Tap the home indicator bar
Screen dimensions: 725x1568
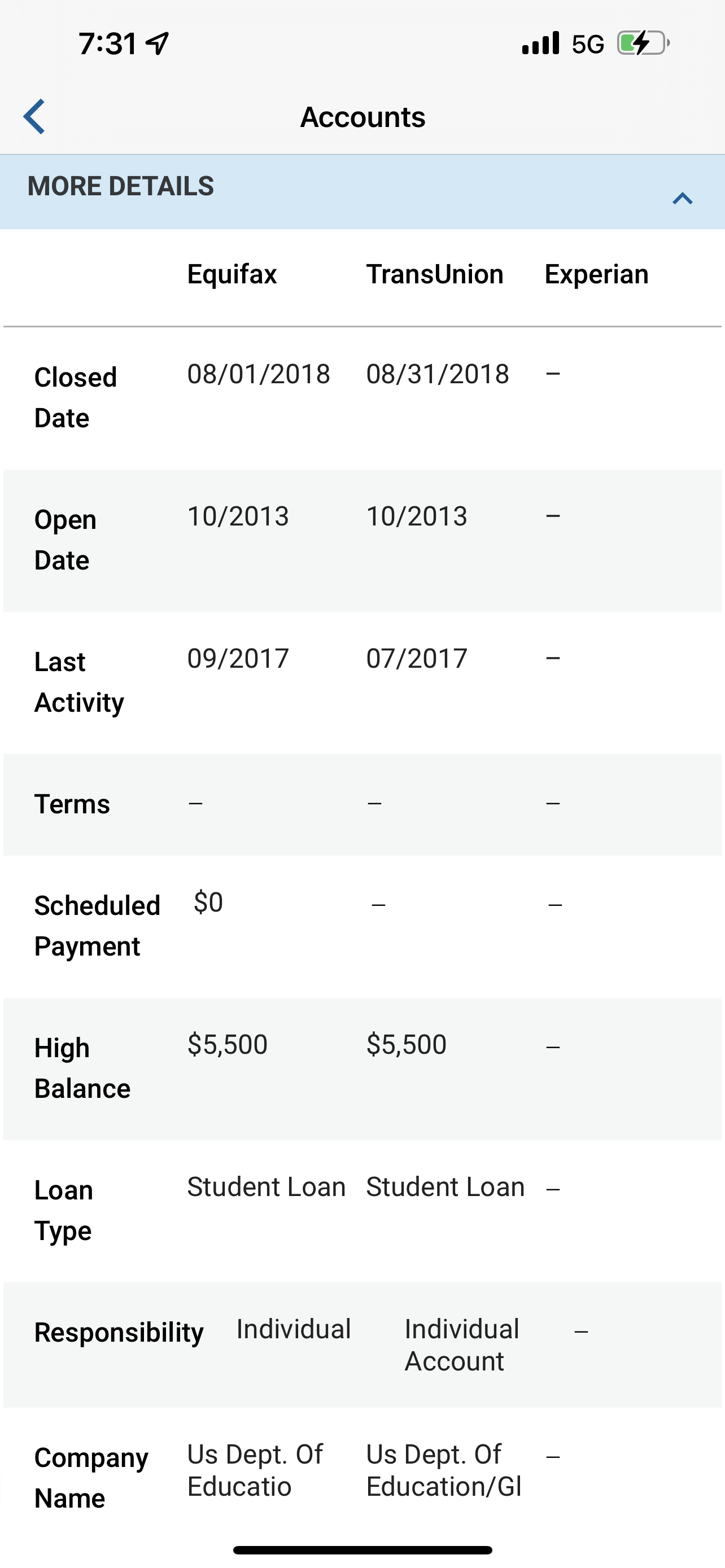(363, 1550)
